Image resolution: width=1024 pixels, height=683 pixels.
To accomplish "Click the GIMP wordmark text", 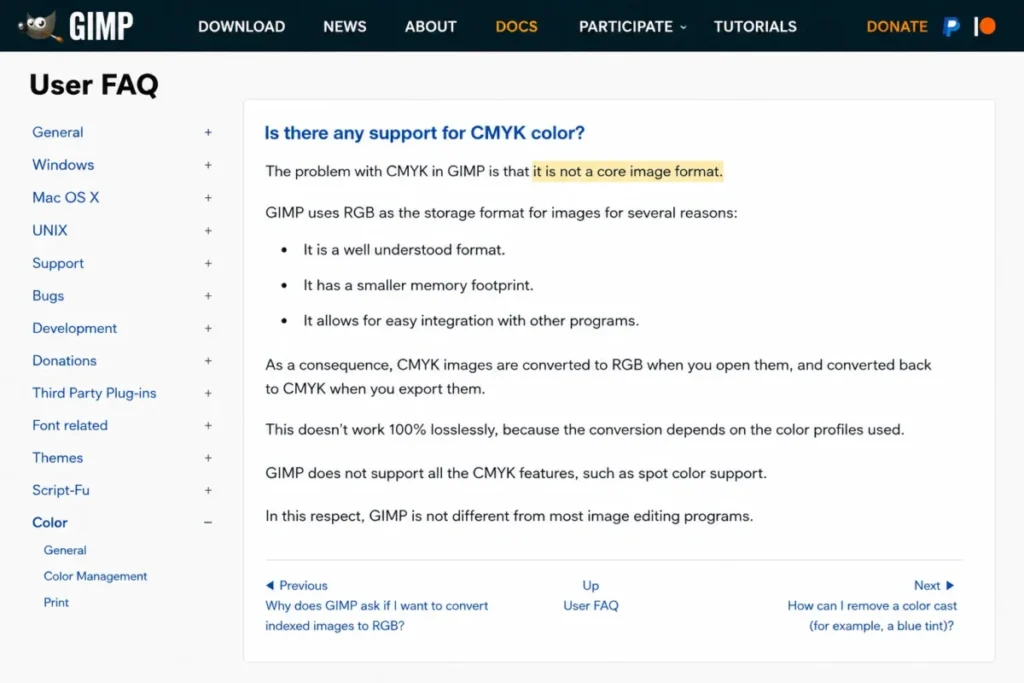I will (x=101, y=27).
